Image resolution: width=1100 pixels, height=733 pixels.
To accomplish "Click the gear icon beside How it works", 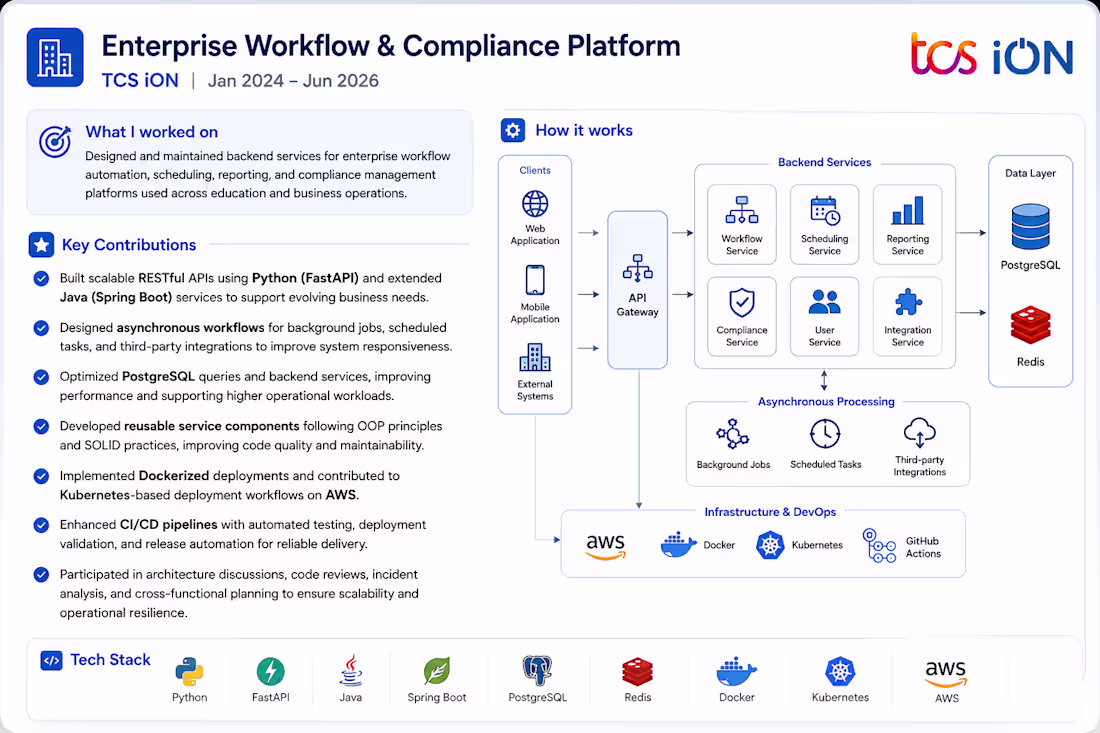I will coord(513,130).
